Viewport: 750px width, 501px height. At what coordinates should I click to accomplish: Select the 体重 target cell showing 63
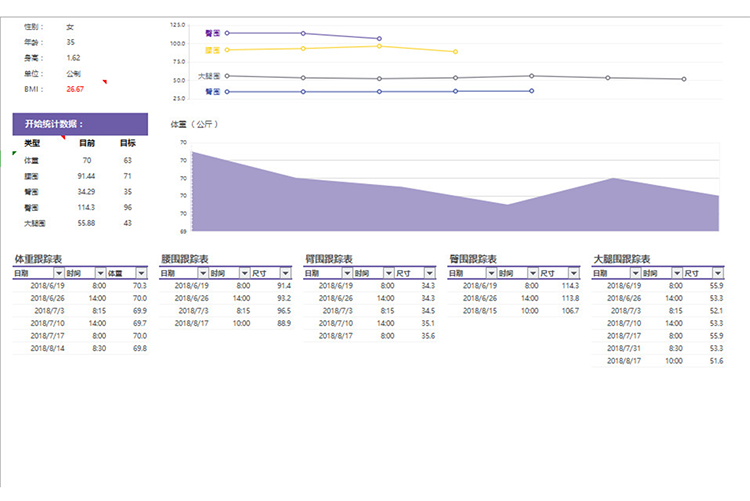tap(127, 160)
